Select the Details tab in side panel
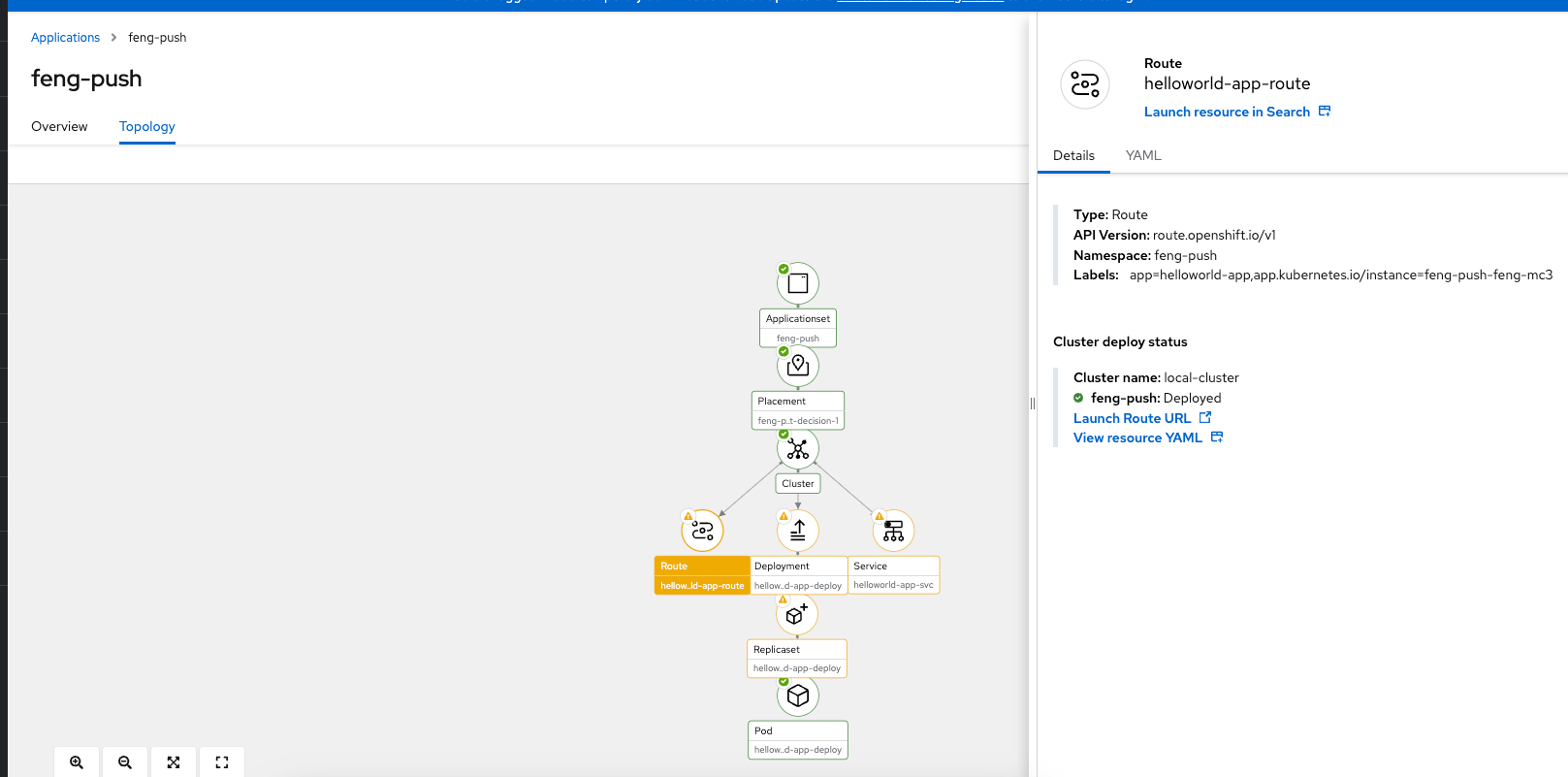The width and height of the screenshot is (1568, 777). click(1073, 155)
